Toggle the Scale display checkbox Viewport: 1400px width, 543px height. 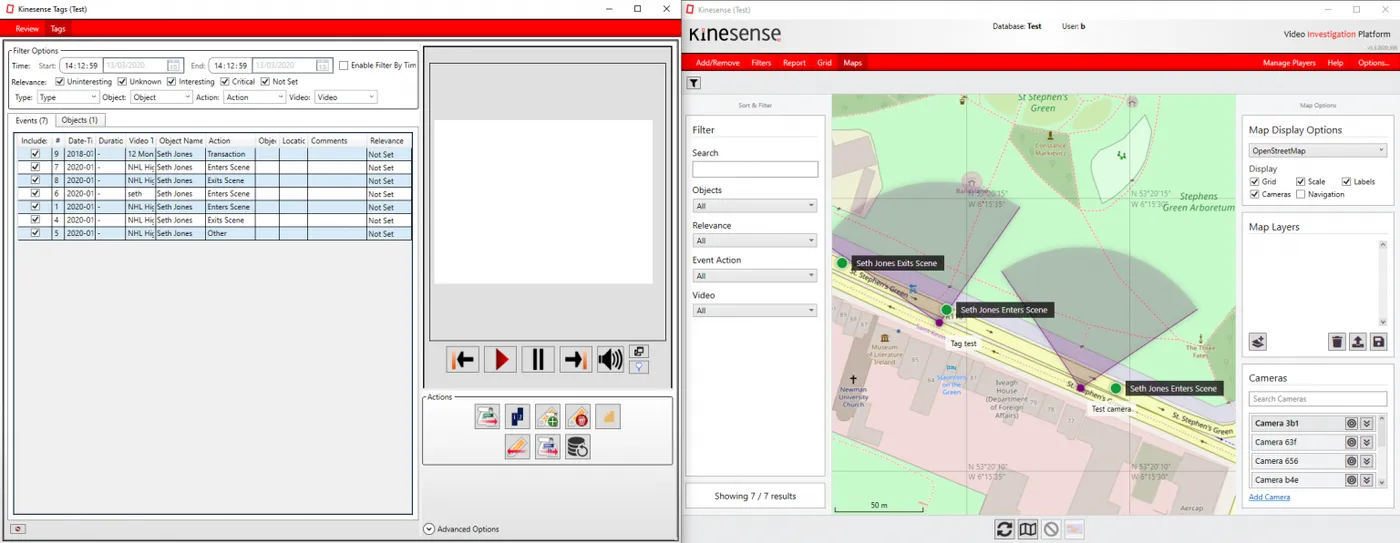coord(1300,182)
